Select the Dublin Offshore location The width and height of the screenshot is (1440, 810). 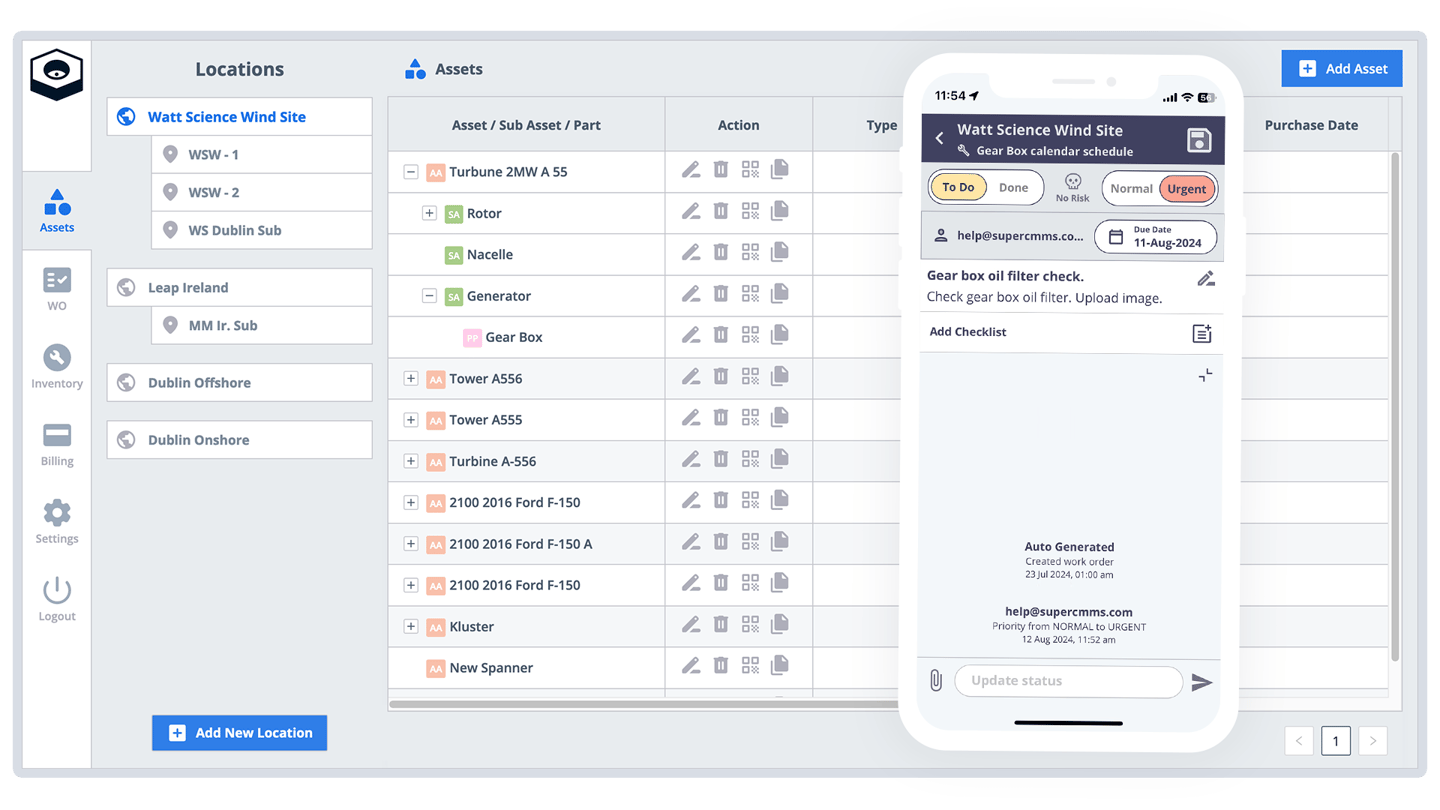click(x=240, y=383)
